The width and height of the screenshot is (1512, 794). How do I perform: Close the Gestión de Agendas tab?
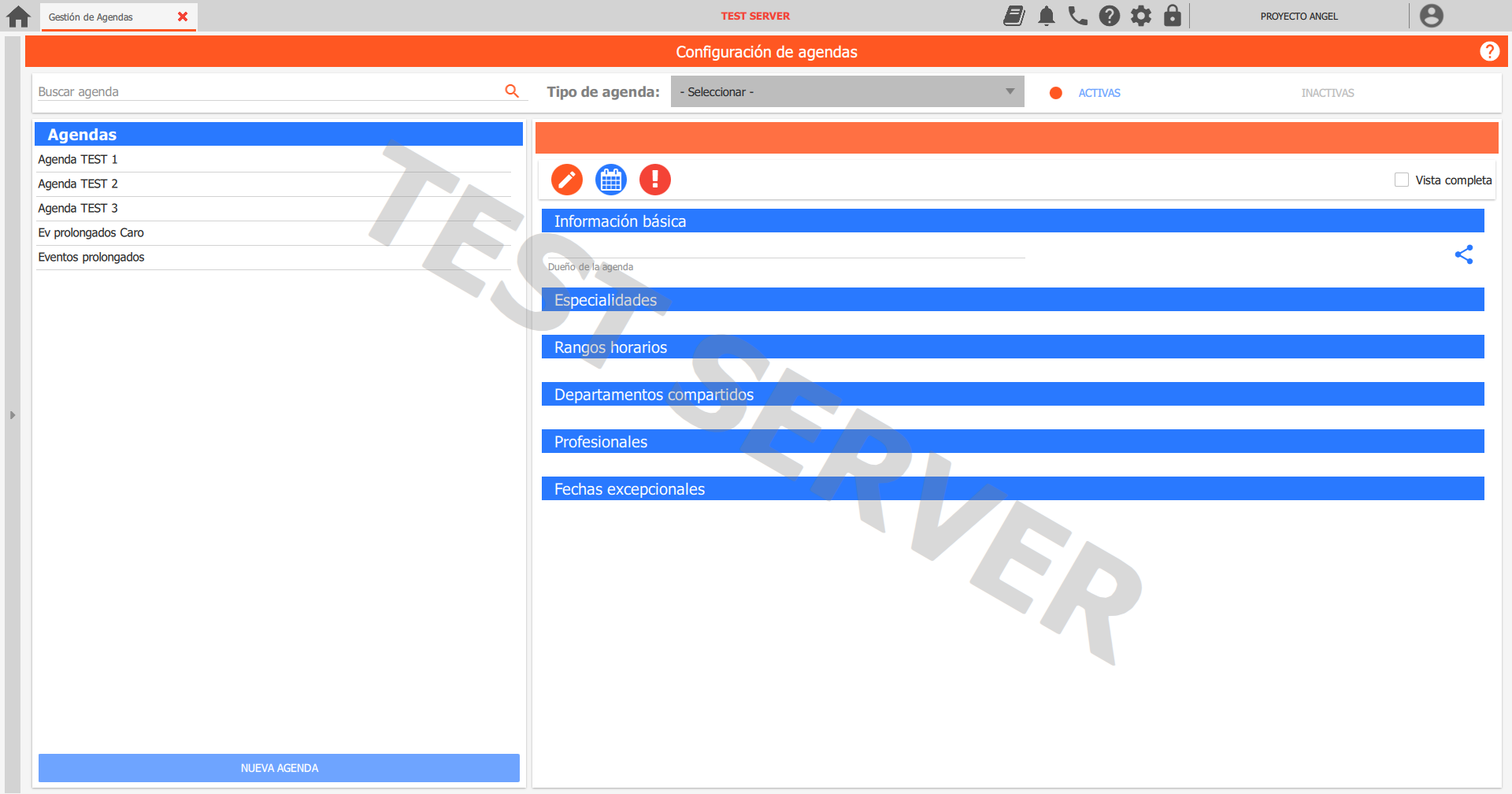click(183, 17)
